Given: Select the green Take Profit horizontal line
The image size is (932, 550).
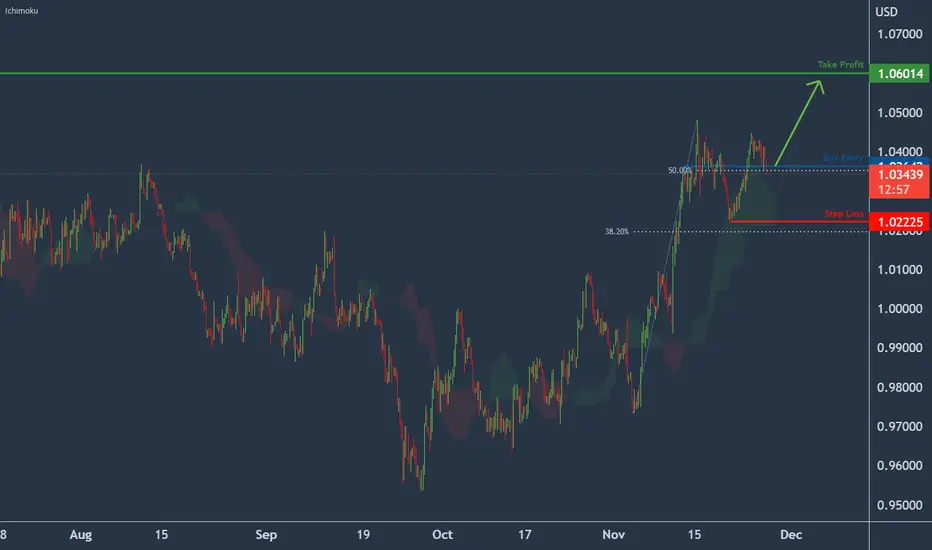Looking at the screenshot, I should tap(434, 73).
